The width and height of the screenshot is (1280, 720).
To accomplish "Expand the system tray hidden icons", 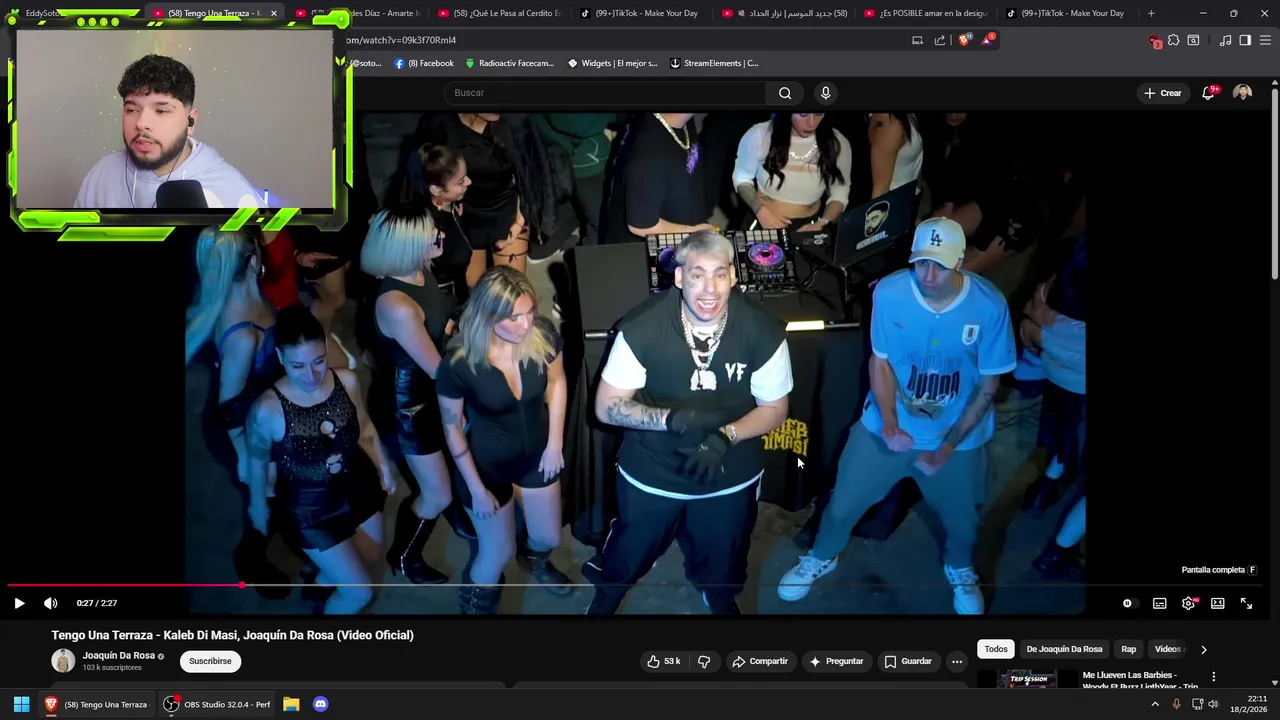I will point(1155,704).
